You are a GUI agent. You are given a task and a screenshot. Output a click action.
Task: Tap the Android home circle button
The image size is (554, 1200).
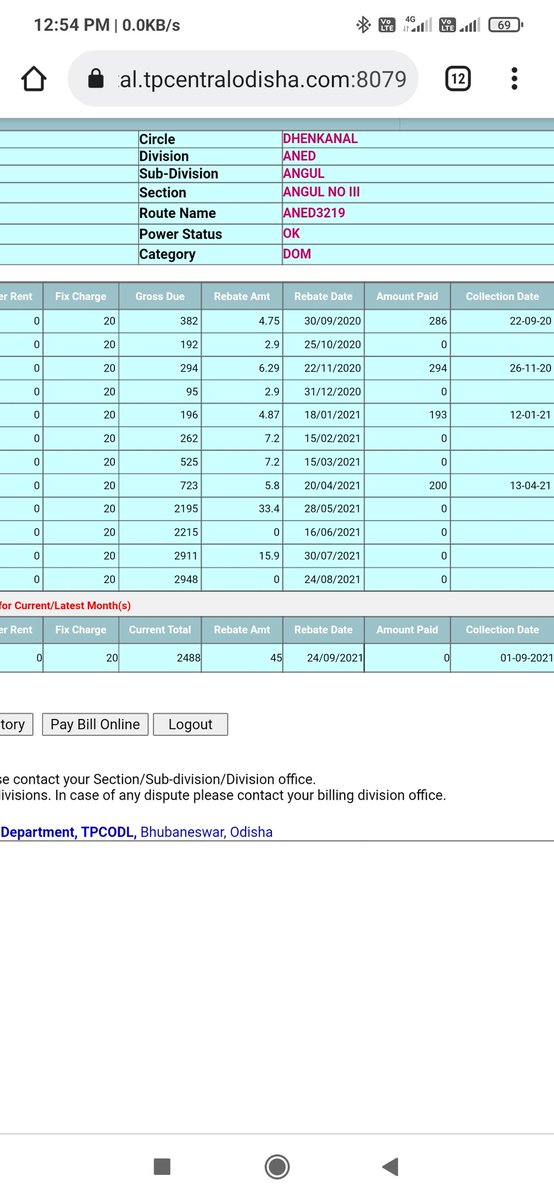(x=277, y=1166)
